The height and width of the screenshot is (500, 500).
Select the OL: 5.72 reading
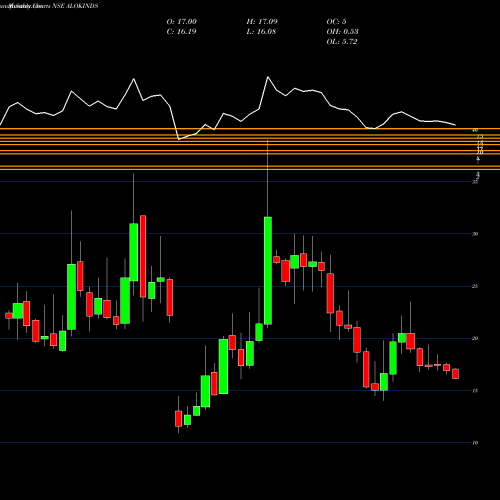342,42
